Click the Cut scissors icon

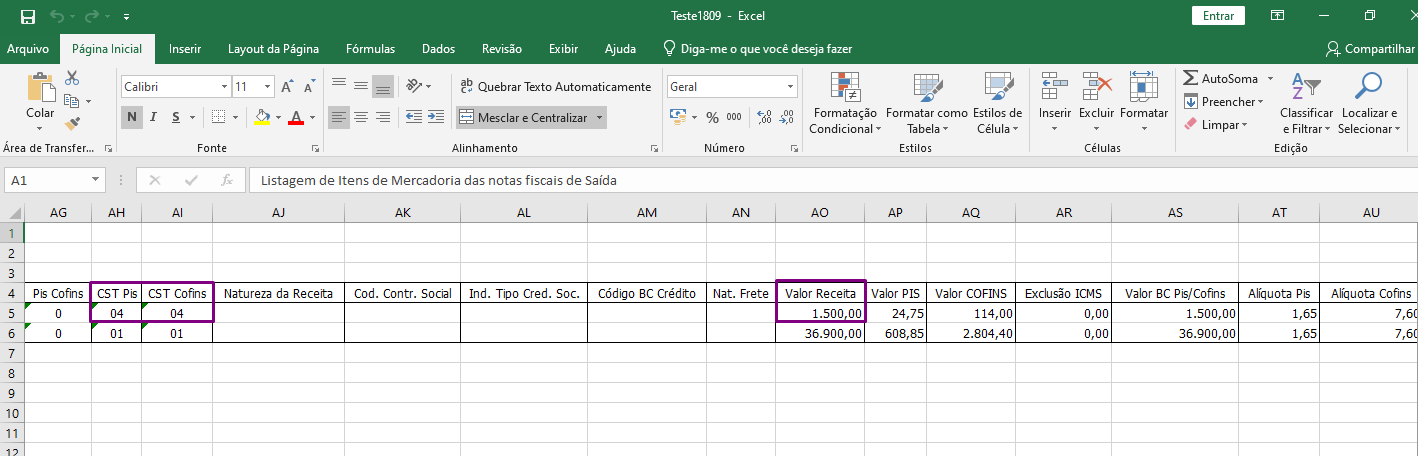click(x=72, y=78)
